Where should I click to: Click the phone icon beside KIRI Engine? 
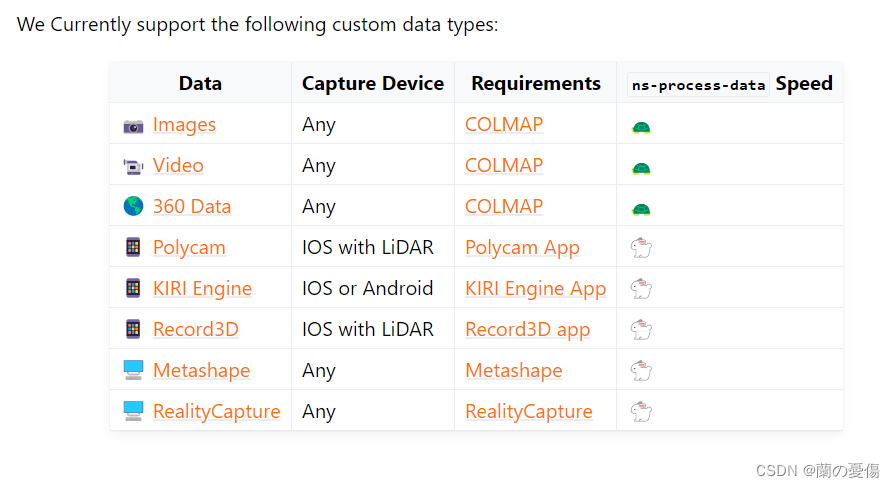[x=133, y=289]
